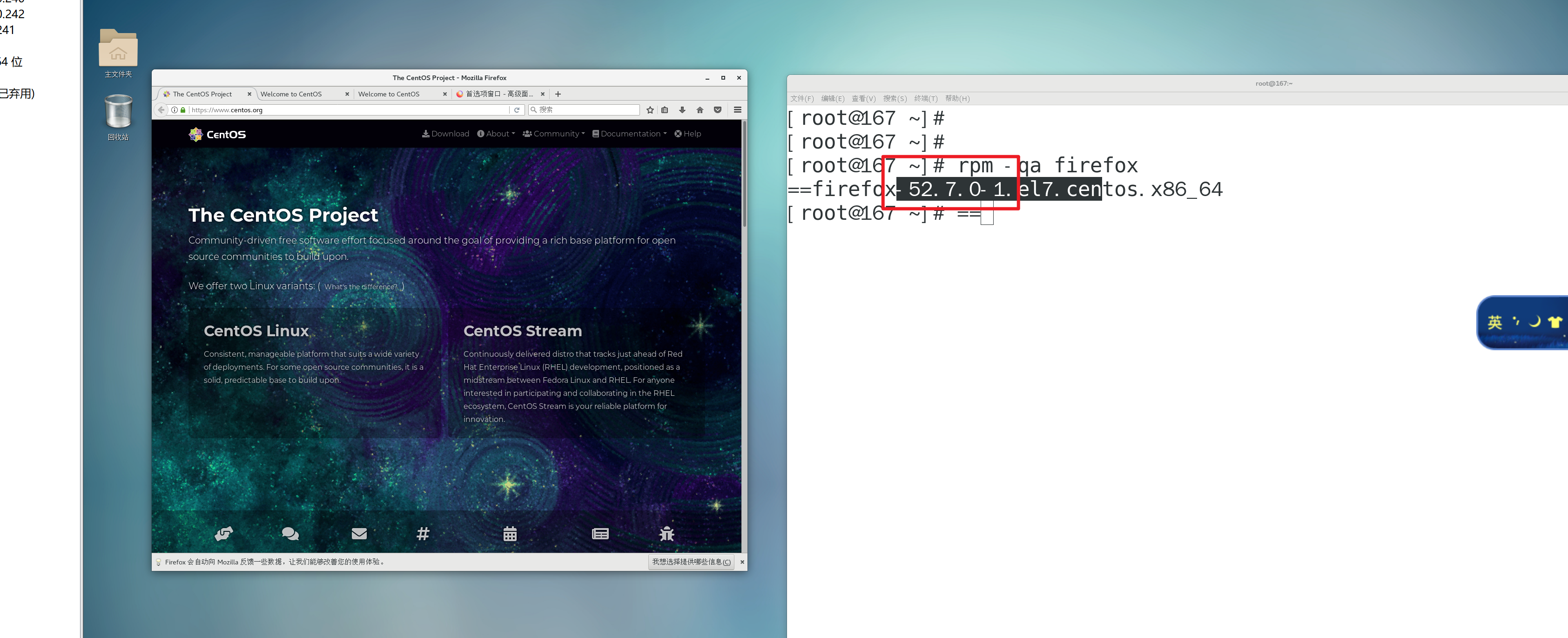
Task: Open site information icon in address bar
Action: tap(175, 110)
